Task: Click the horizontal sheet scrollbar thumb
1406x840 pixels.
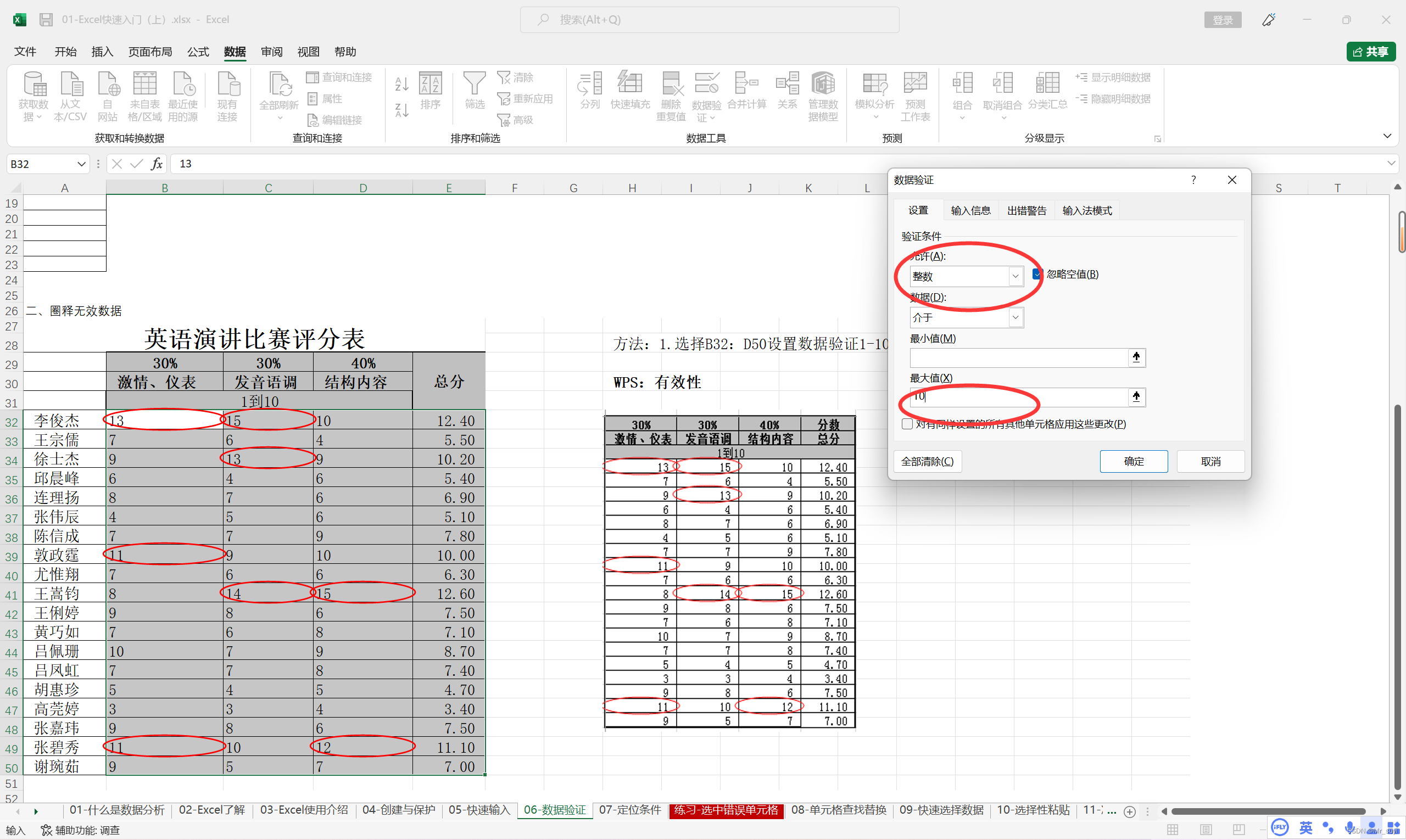Action: (x=1268, y=811)
